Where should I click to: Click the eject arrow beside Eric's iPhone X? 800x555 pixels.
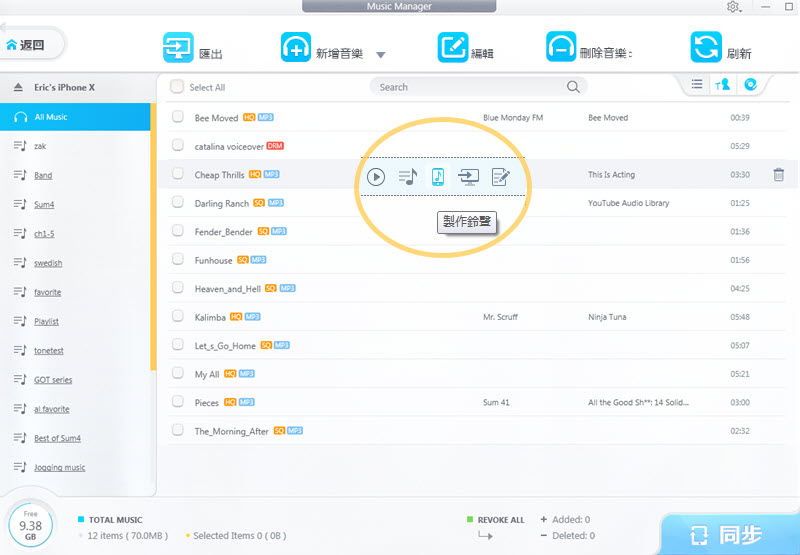[x=18, y=88]
